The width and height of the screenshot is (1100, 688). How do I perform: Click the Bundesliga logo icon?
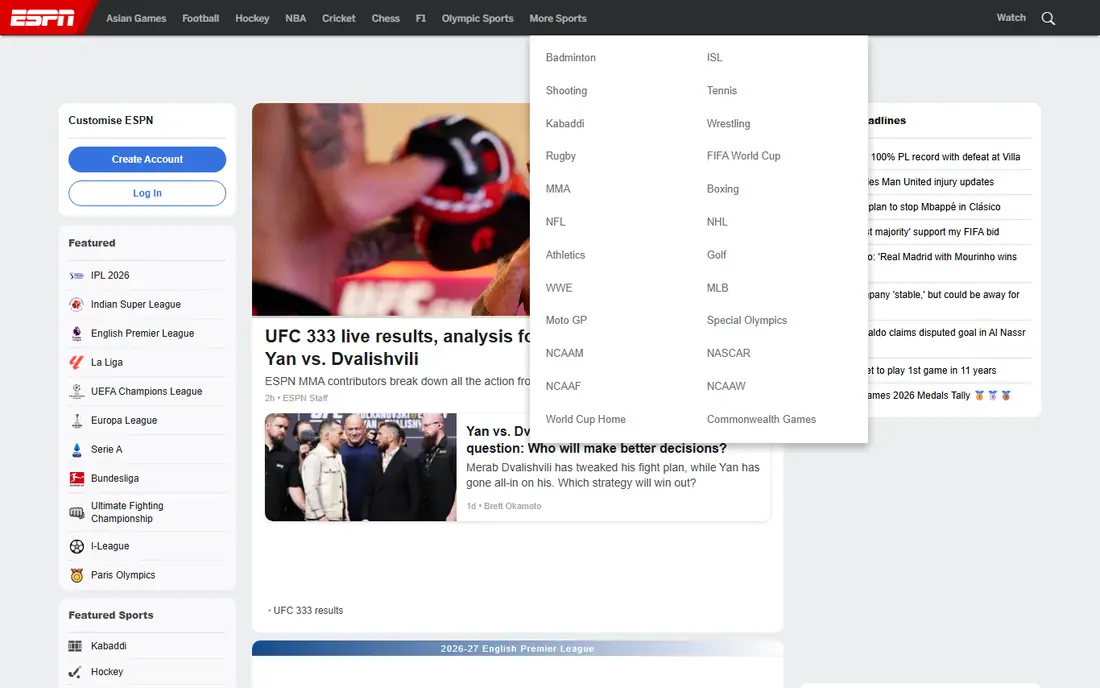[x=76, y=478]
